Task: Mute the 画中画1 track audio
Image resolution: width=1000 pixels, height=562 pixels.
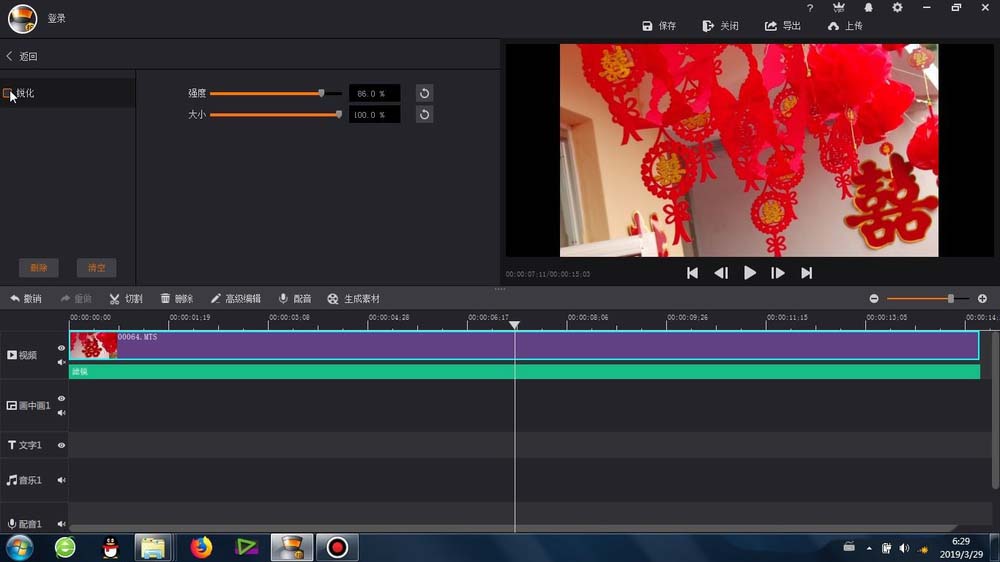Action: point(61,413)
